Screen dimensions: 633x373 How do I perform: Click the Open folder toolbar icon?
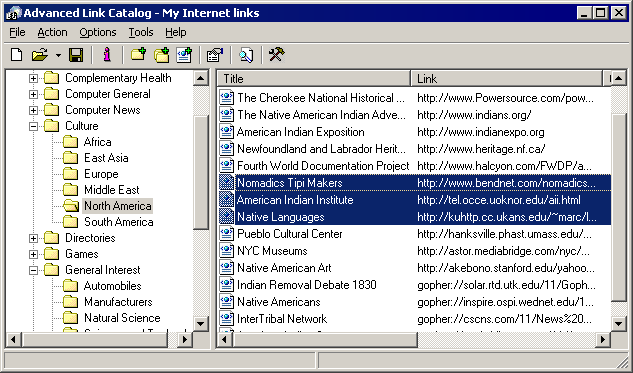click(x=40, y=54)
